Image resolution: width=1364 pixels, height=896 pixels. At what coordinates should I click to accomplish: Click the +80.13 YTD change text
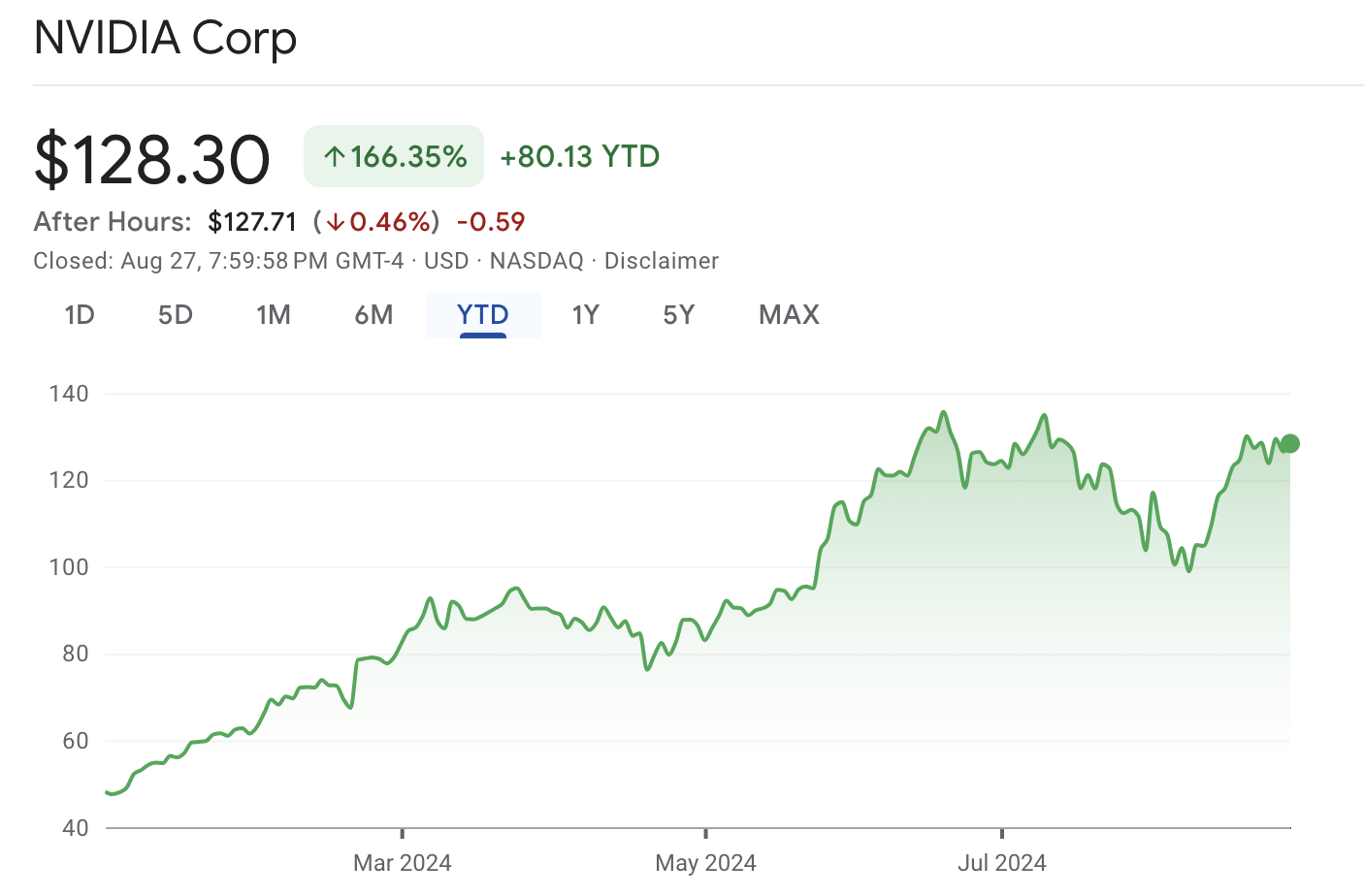click(x=579, y=156)
